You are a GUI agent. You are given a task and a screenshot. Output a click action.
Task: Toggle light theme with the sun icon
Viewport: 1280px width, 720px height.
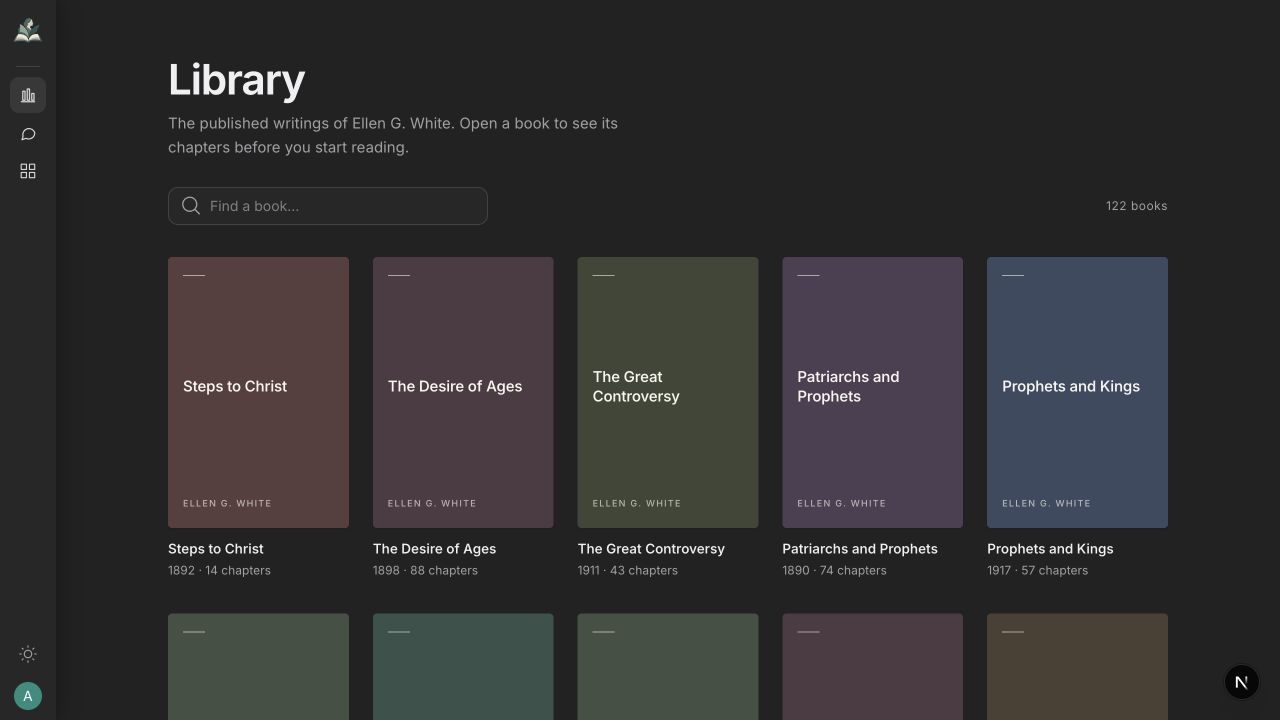point(28,654)
